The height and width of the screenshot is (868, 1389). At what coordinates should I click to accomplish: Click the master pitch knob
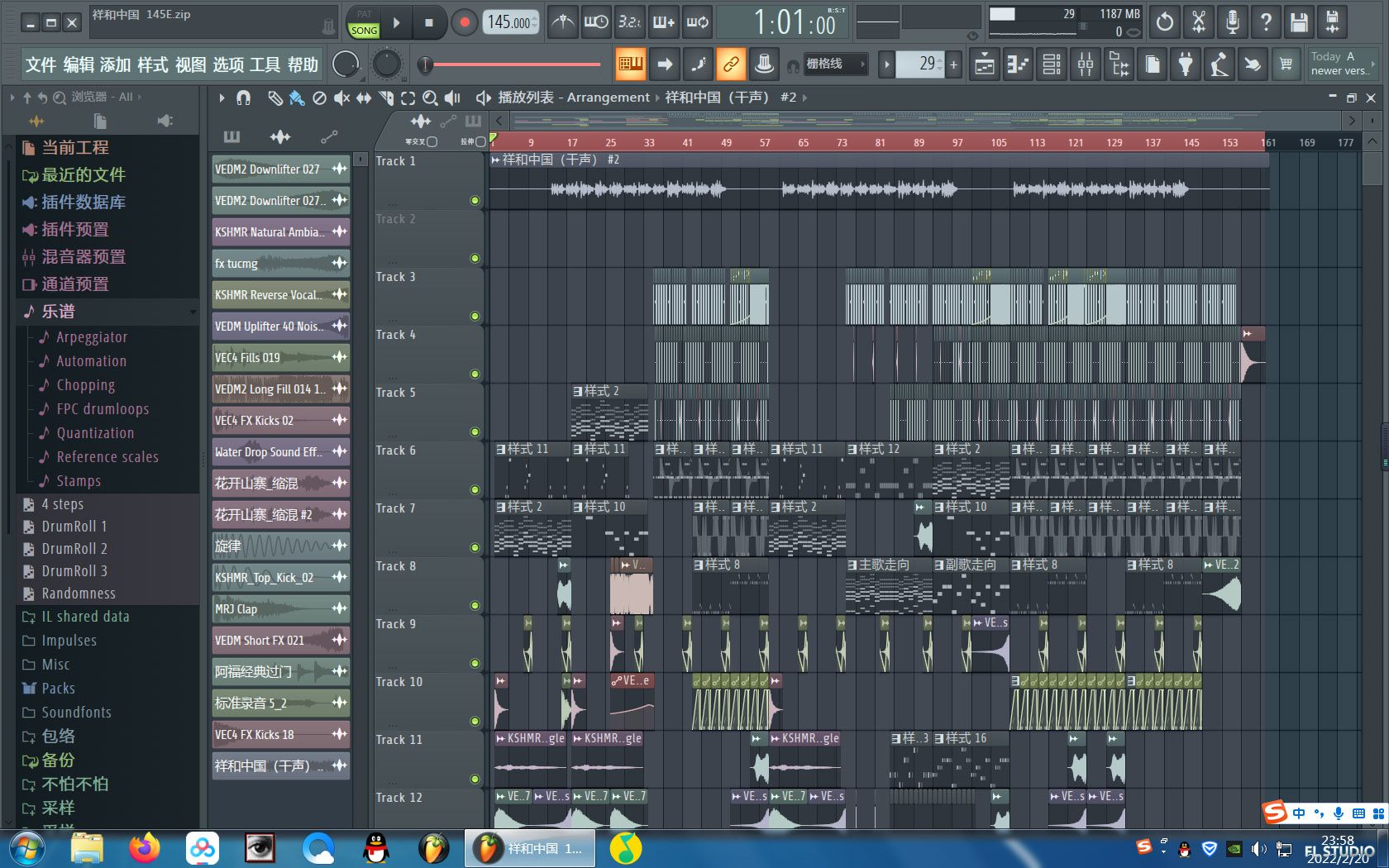tap(386, 64)
